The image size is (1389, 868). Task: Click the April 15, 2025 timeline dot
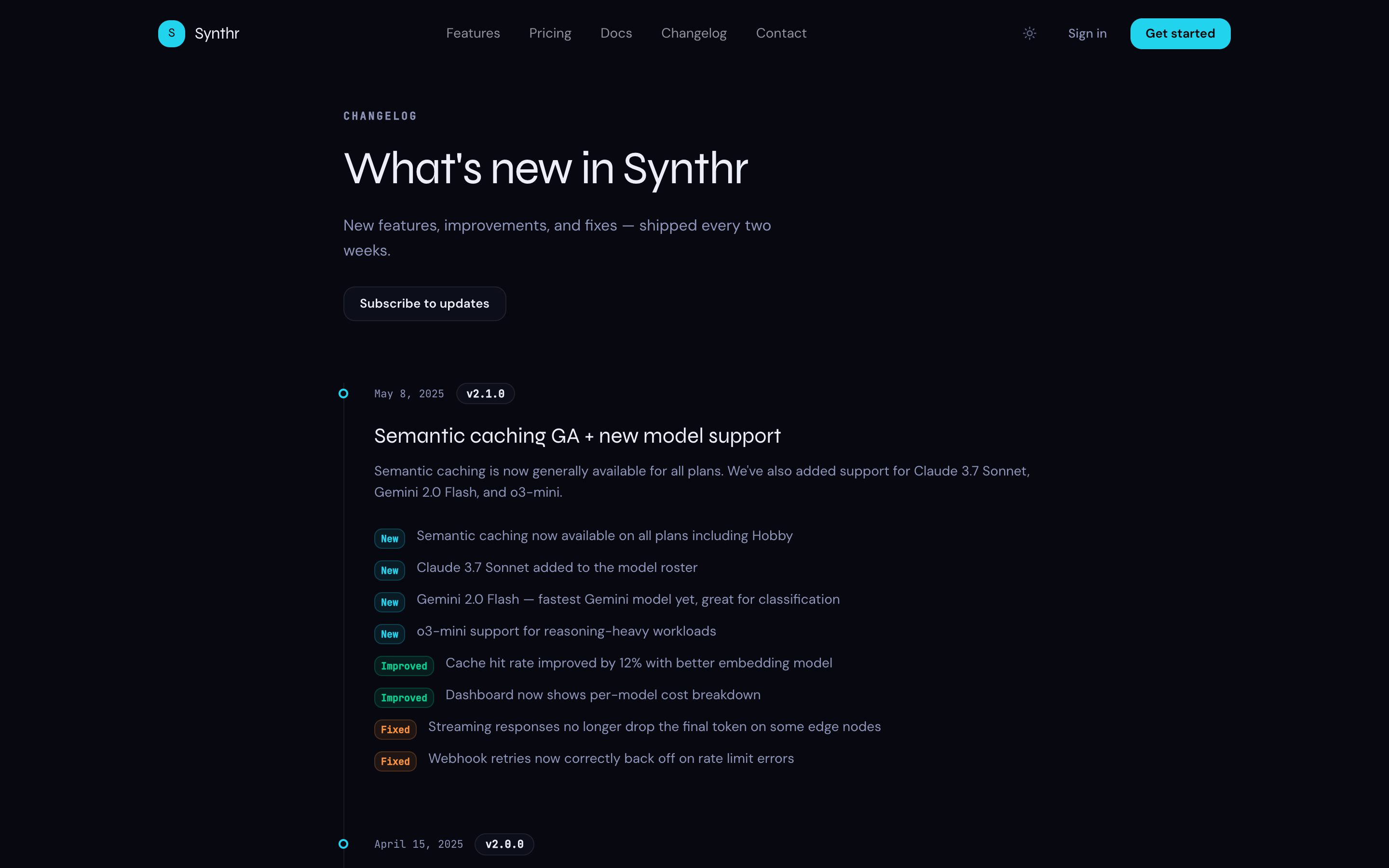click(x=343, y=844)
